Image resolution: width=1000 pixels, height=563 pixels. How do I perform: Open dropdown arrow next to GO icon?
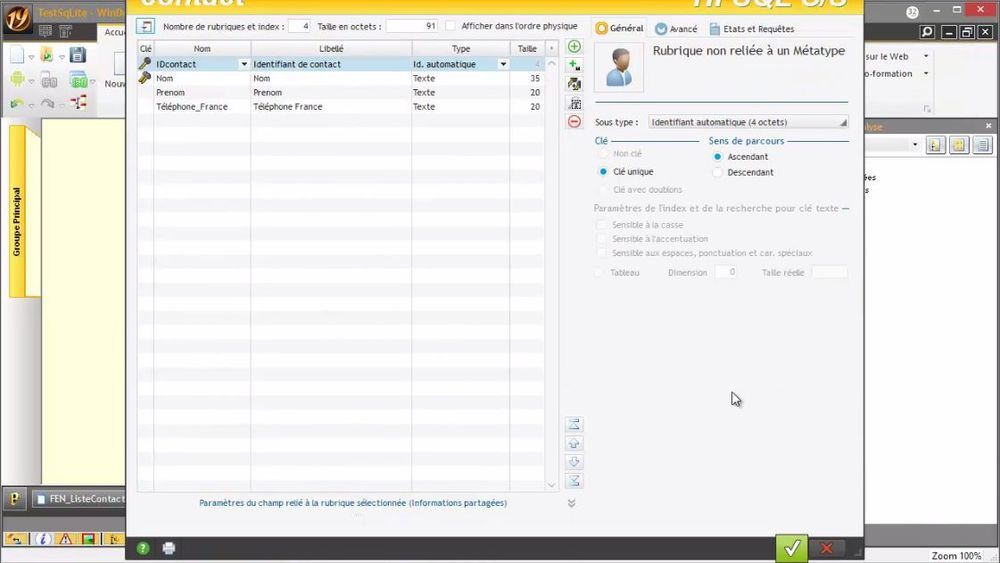coord(93,81)
